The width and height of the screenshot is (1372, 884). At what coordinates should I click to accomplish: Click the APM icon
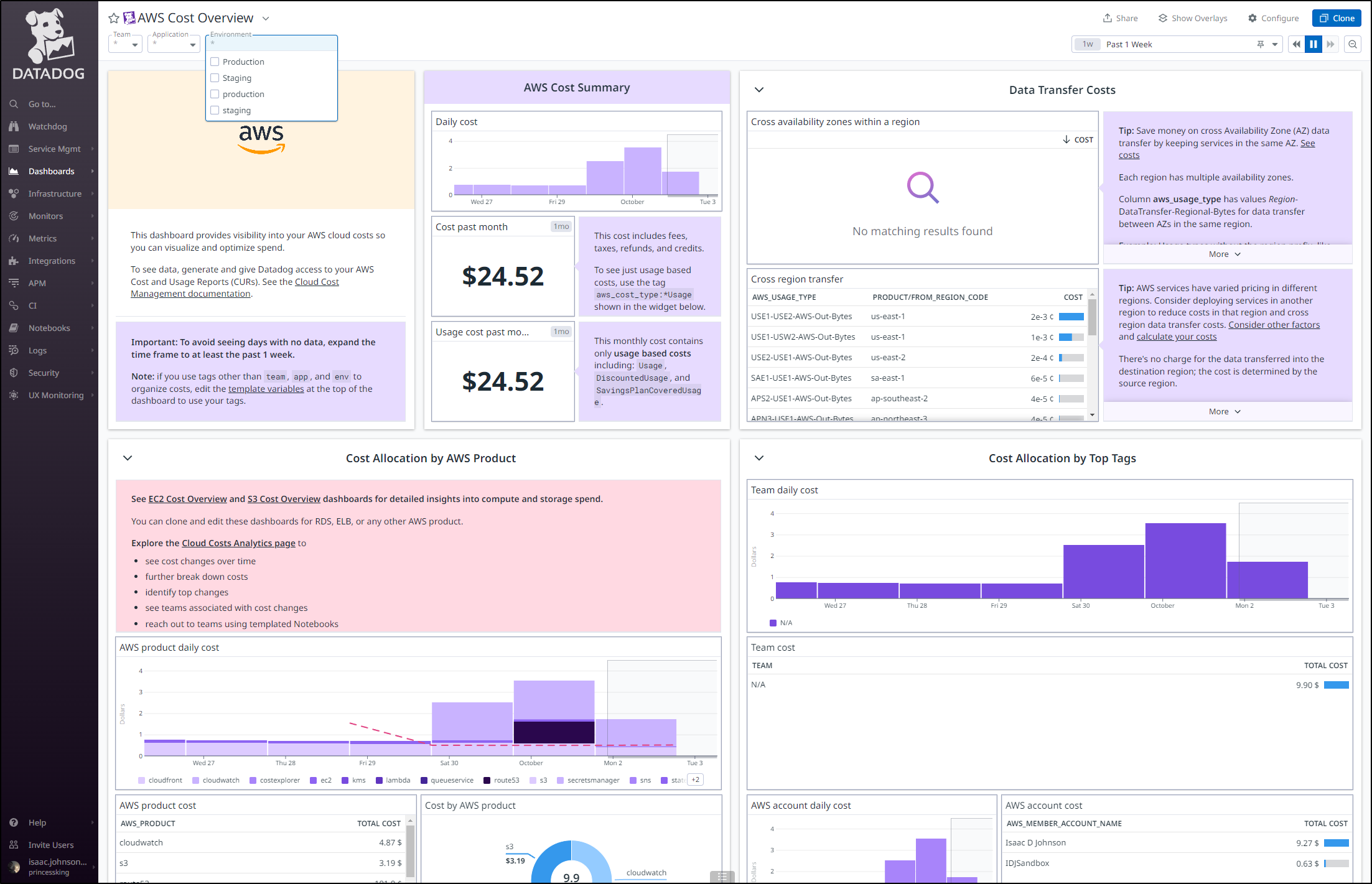pos(14,283)
